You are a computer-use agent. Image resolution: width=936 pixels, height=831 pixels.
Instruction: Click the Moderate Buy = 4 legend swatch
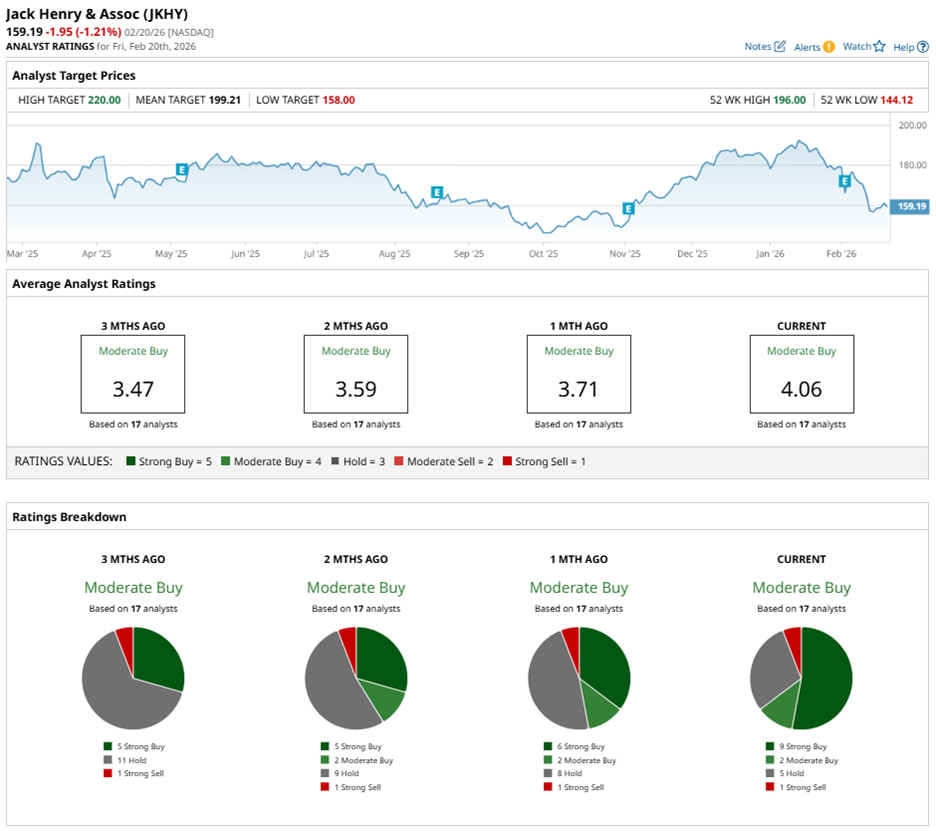pyautogui.click(x=226, y=461)
